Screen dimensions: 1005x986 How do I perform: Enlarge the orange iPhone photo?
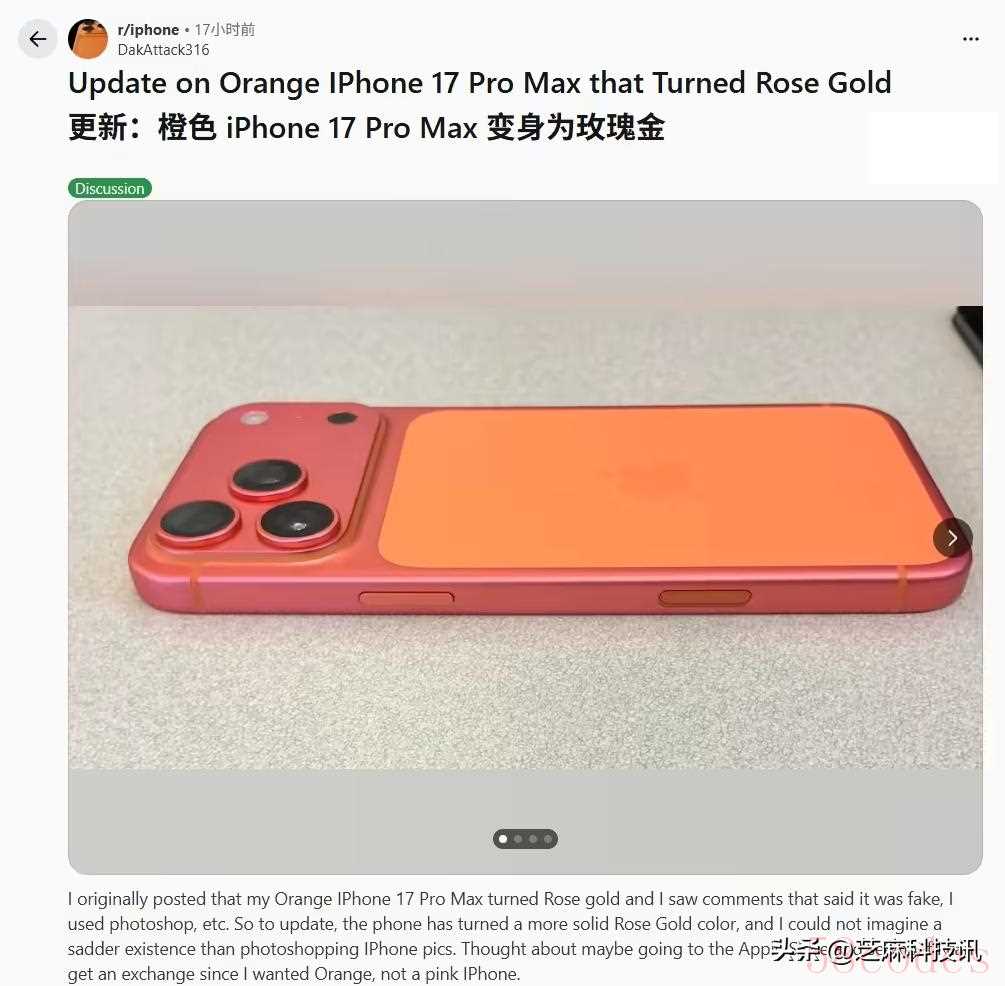click(525, 537)
